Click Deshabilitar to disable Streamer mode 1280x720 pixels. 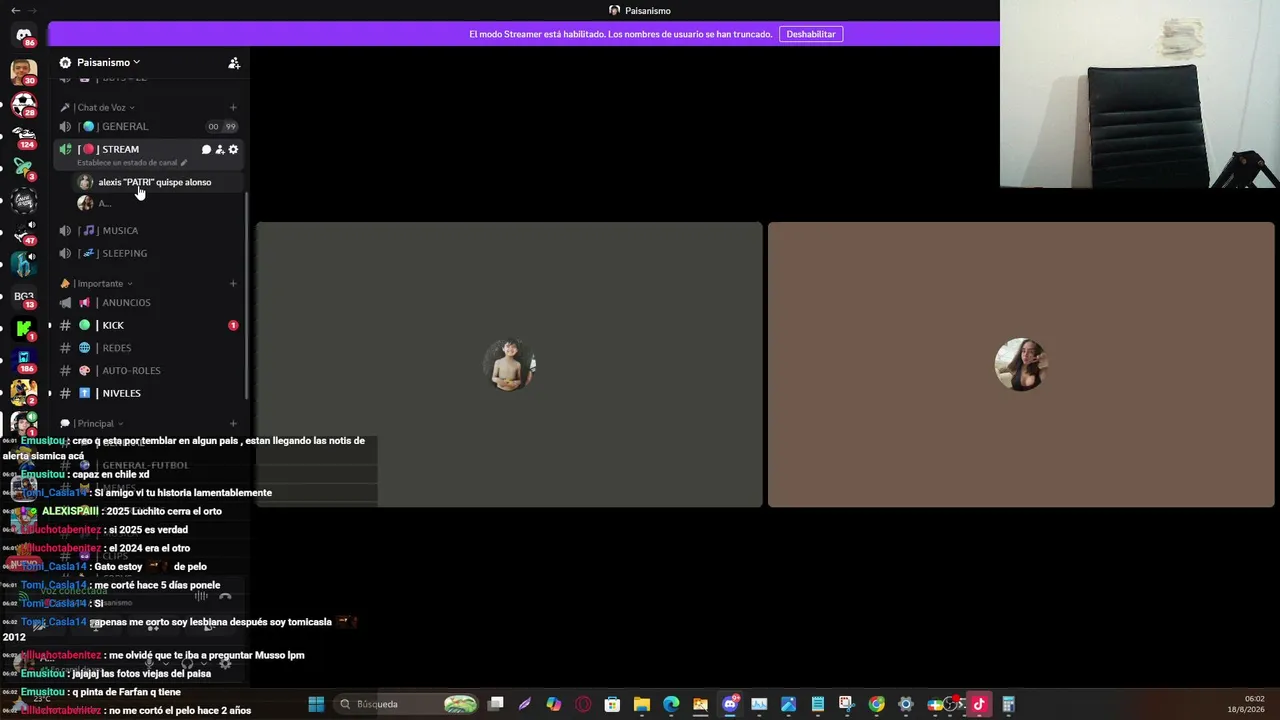tap(811, 34)
